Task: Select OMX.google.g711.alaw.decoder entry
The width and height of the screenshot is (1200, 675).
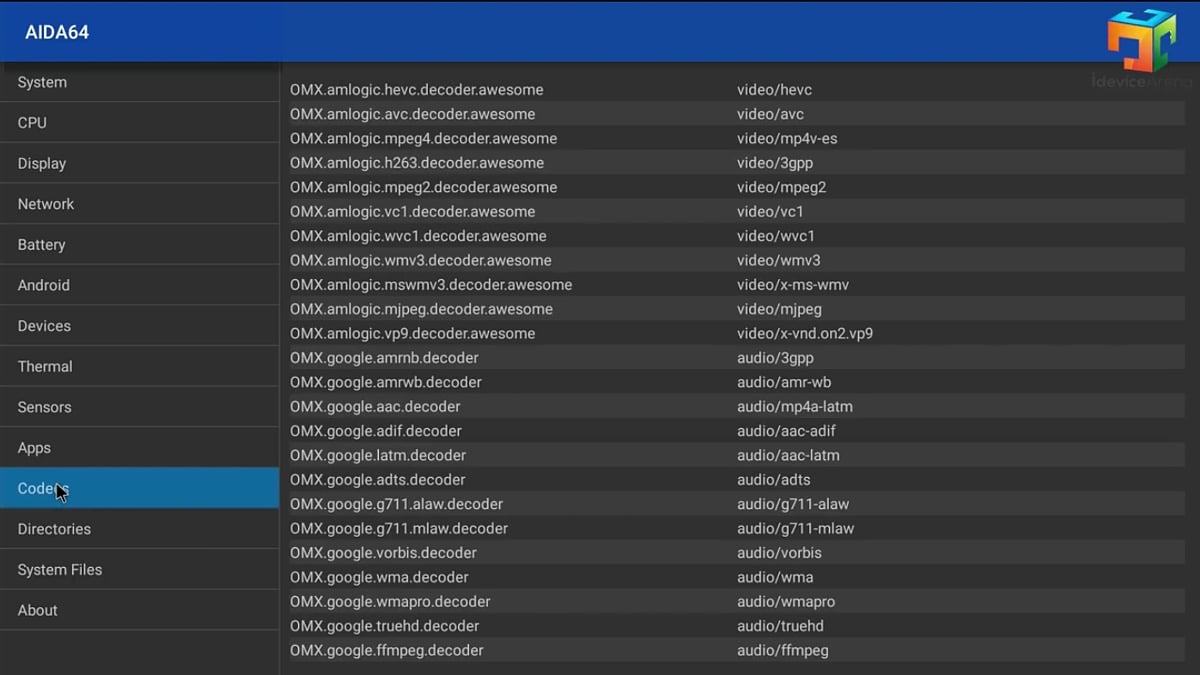Action: [x=737, y=504]
